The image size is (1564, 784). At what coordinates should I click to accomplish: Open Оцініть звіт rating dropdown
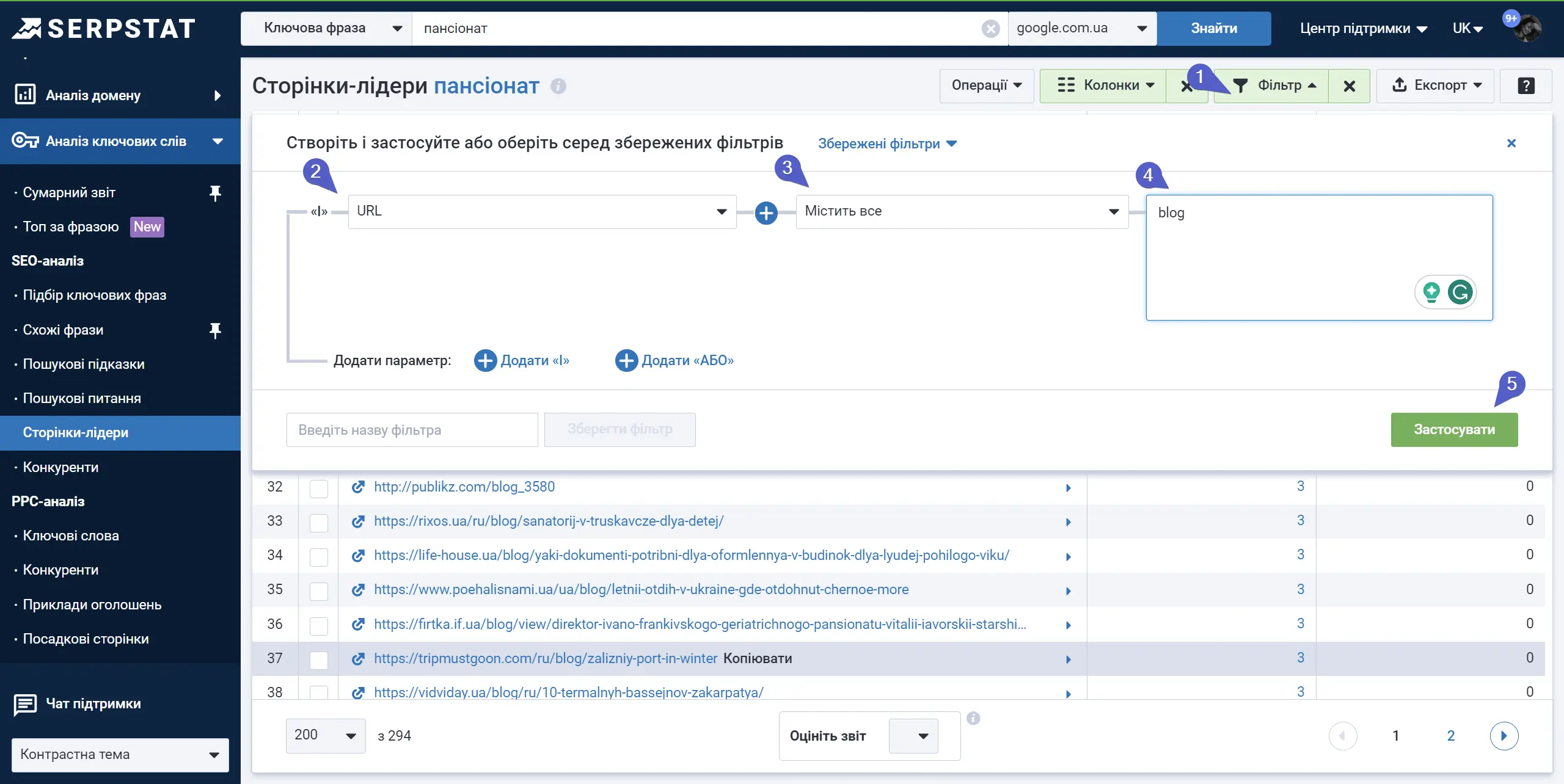point(913,736)
